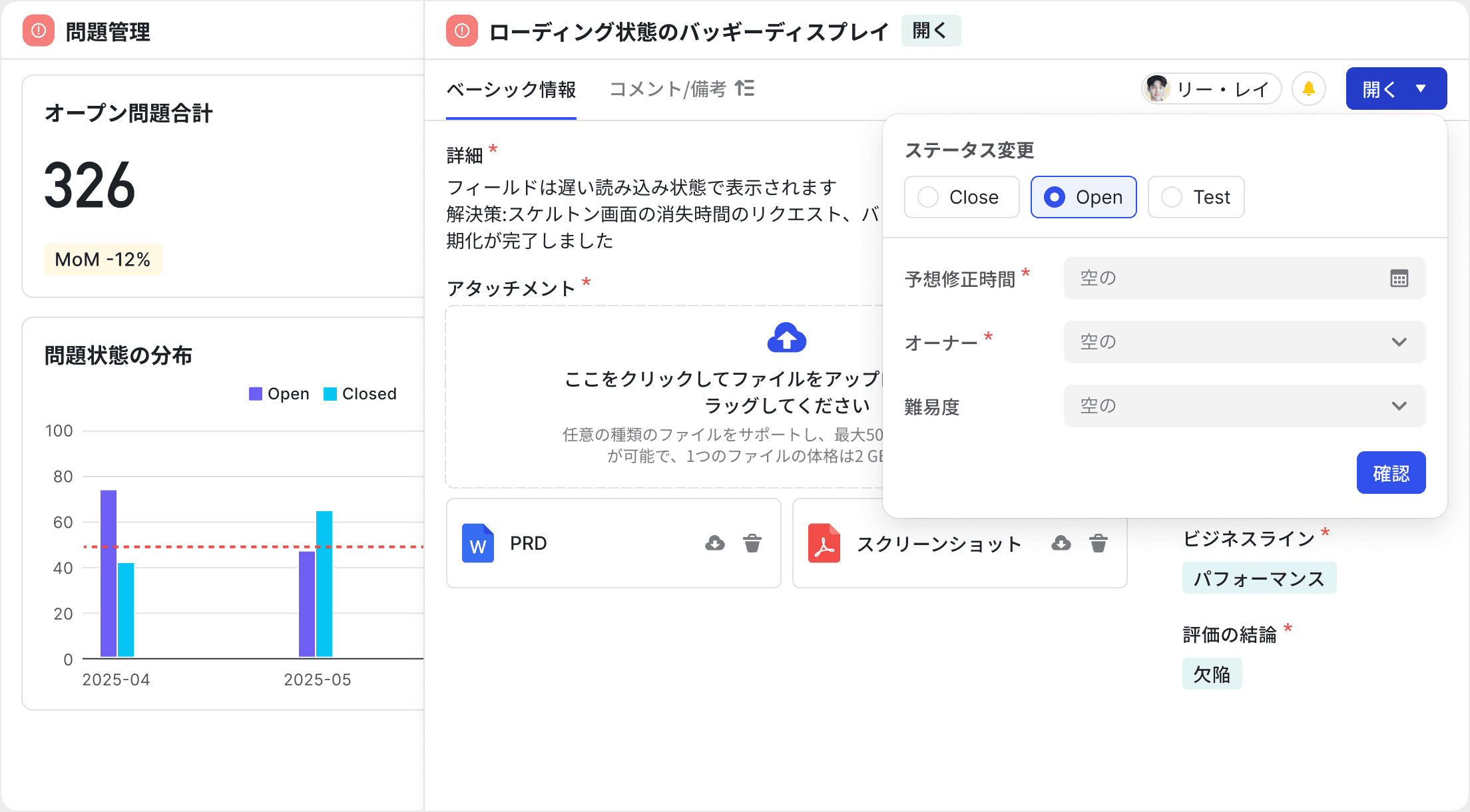Screen dimensions: 1470x812
Task: Open the 難易度 dropdown
Action: pyautogui.click(x=1398, y=406)
